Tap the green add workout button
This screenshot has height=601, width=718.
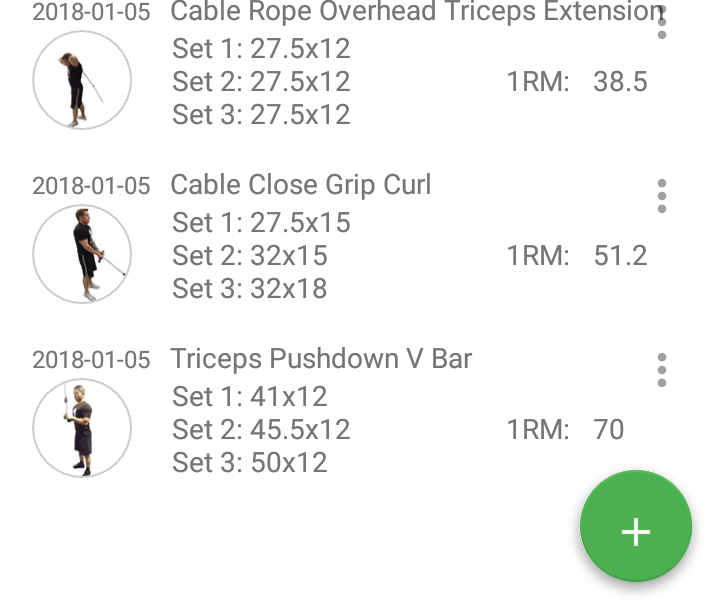click(x=635, y=527)
